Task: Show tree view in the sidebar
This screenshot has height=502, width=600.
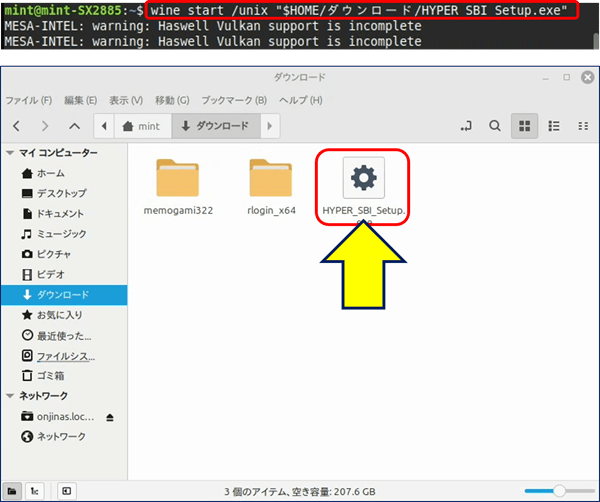Action: pyautogui.click(x=34, y=491)
